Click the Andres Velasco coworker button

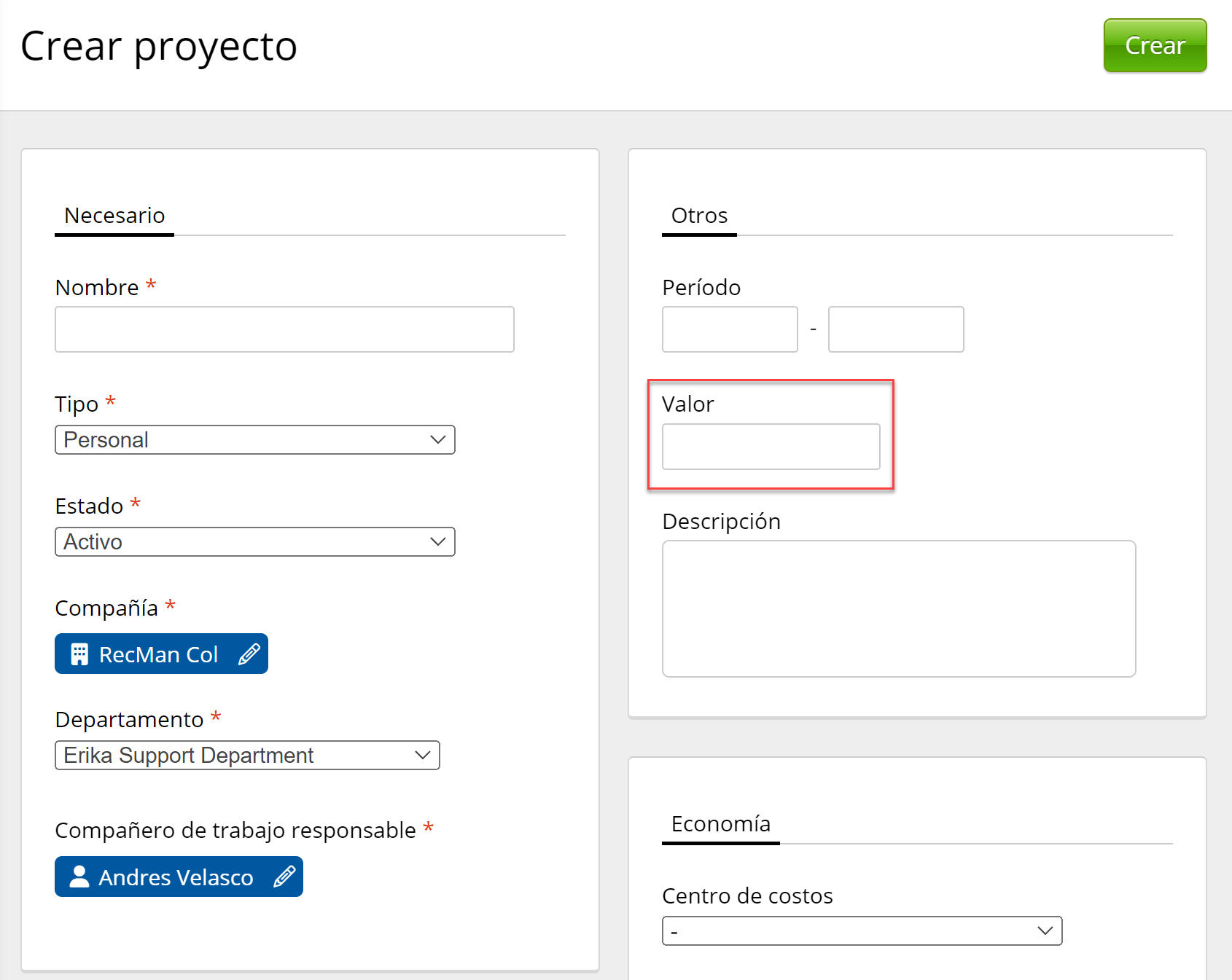tap(176, 877)
